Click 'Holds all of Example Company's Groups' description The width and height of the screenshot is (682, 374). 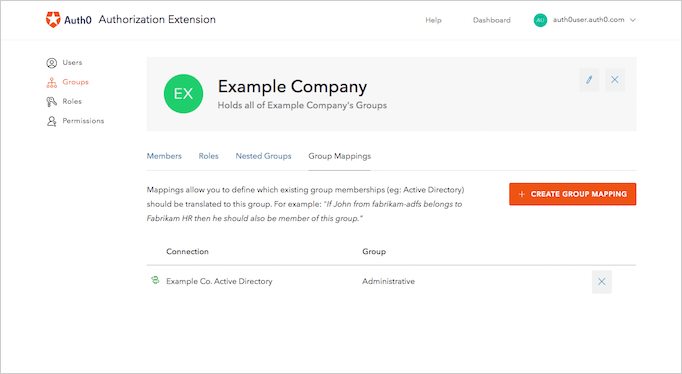(x=302, y=105)
